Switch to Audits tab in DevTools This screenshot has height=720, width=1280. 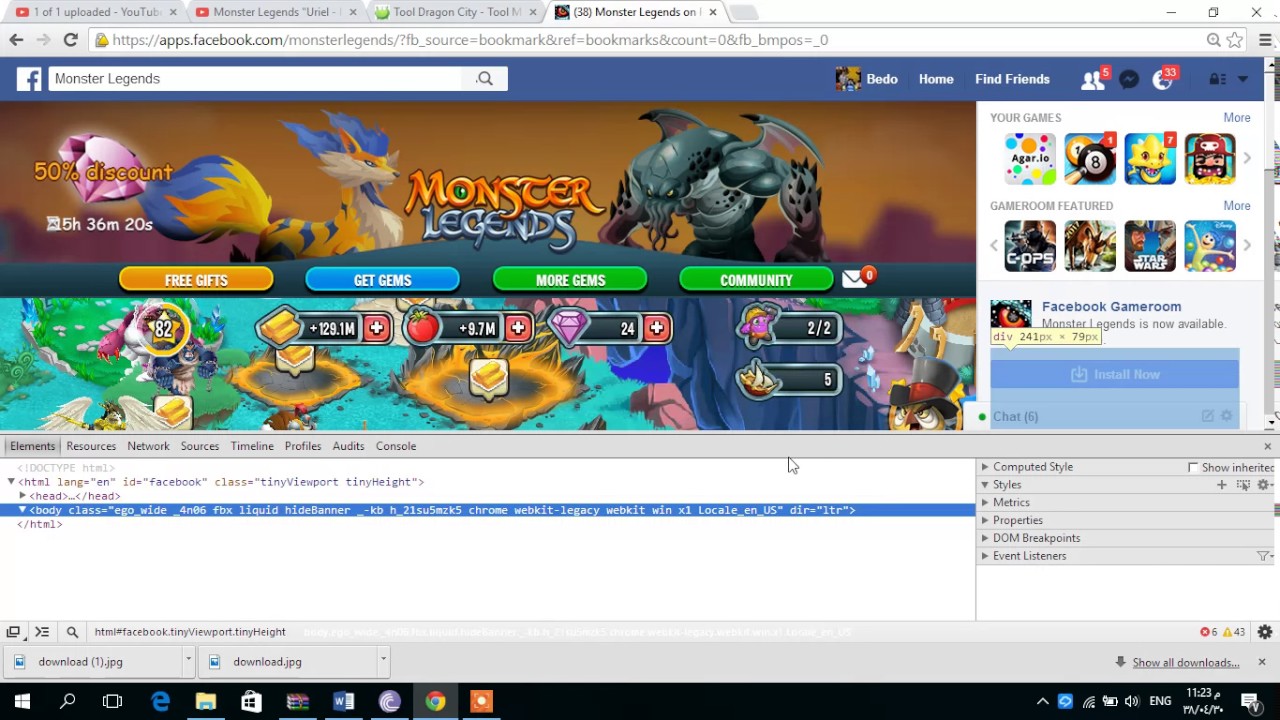click(348, 446)
